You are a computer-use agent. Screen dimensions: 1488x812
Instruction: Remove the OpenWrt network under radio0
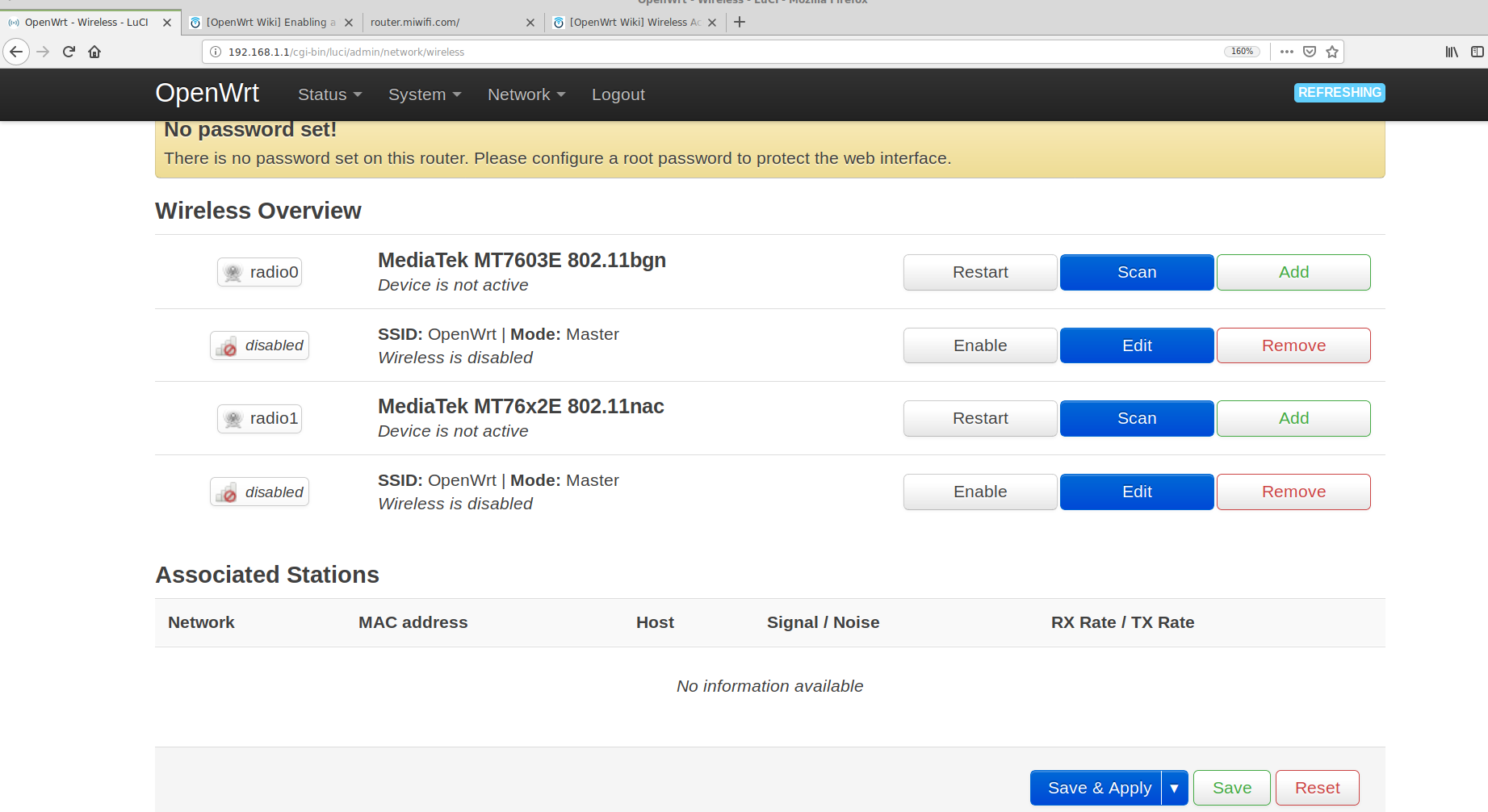coord(1293,345)
